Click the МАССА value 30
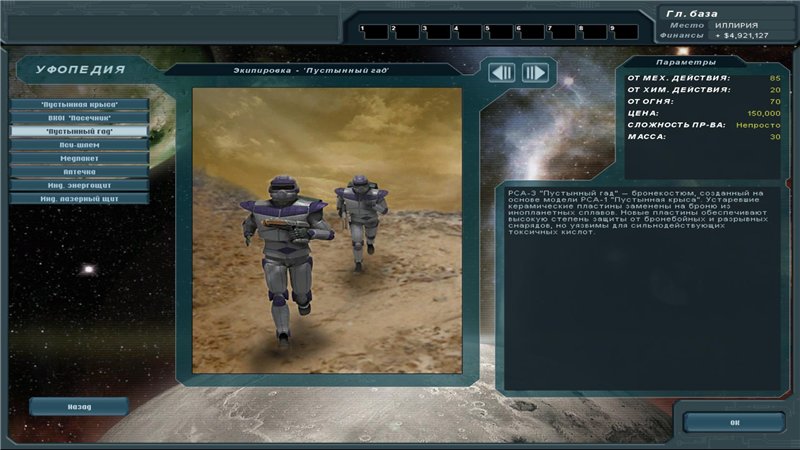The height and width of the screenshot is (450, 800). [x=775, y=137]
